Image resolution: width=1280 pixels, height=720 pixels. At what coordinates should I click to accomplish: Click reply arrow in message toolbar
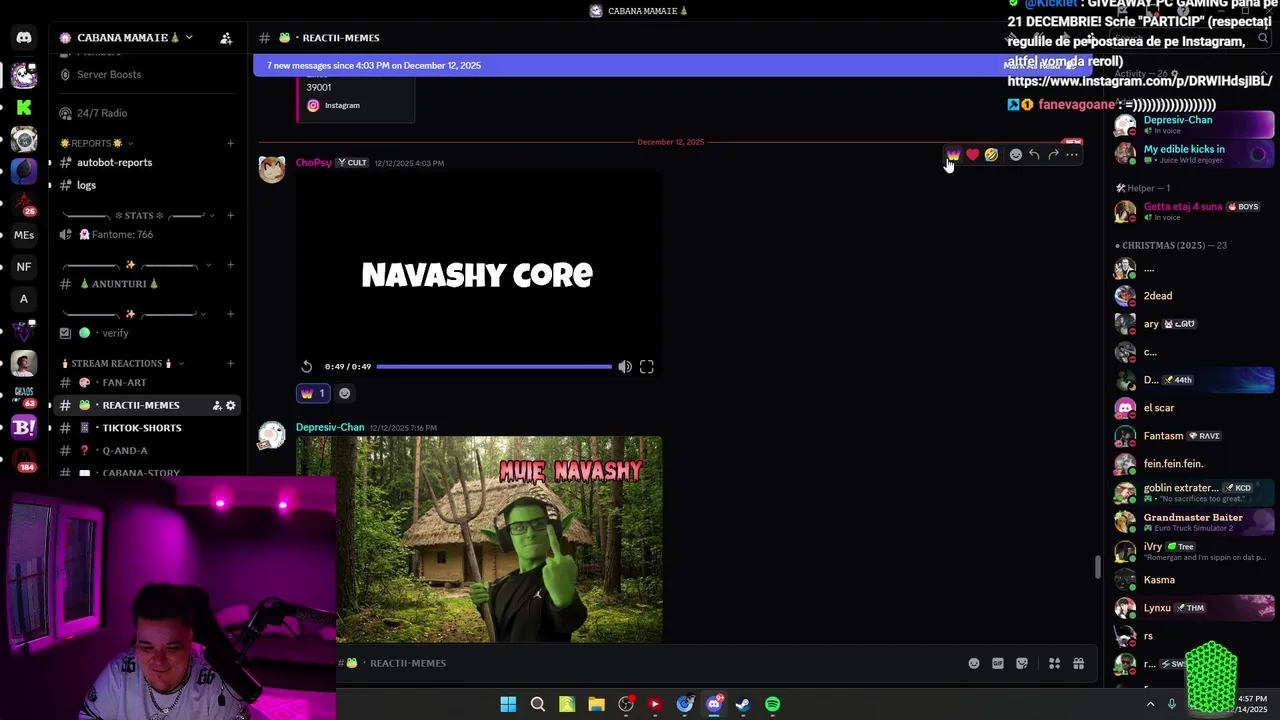pos(1034,155)
